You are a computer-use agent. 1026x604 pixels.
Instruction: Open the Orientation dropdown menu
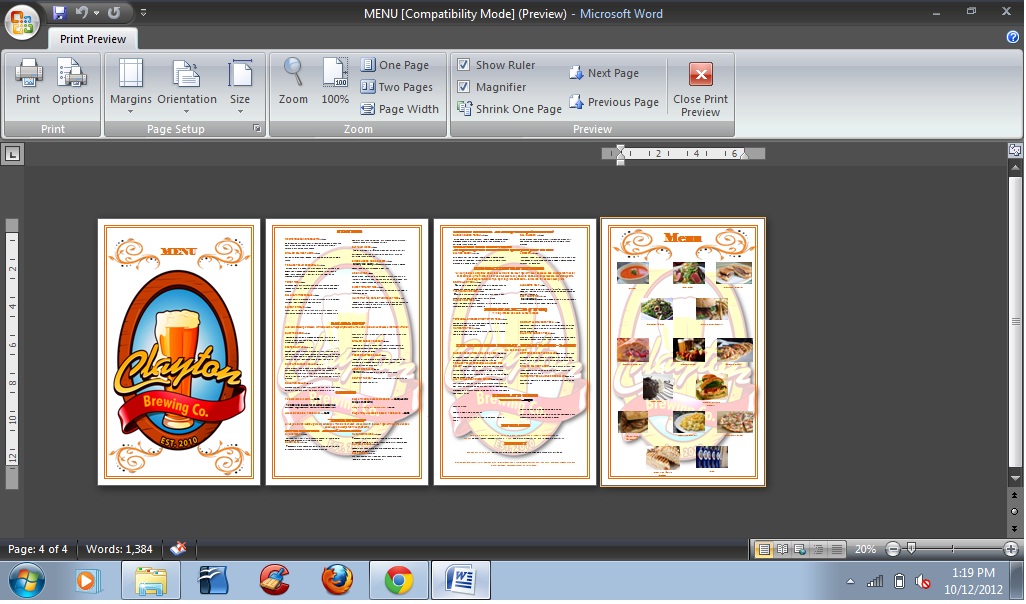pos(187,84)
